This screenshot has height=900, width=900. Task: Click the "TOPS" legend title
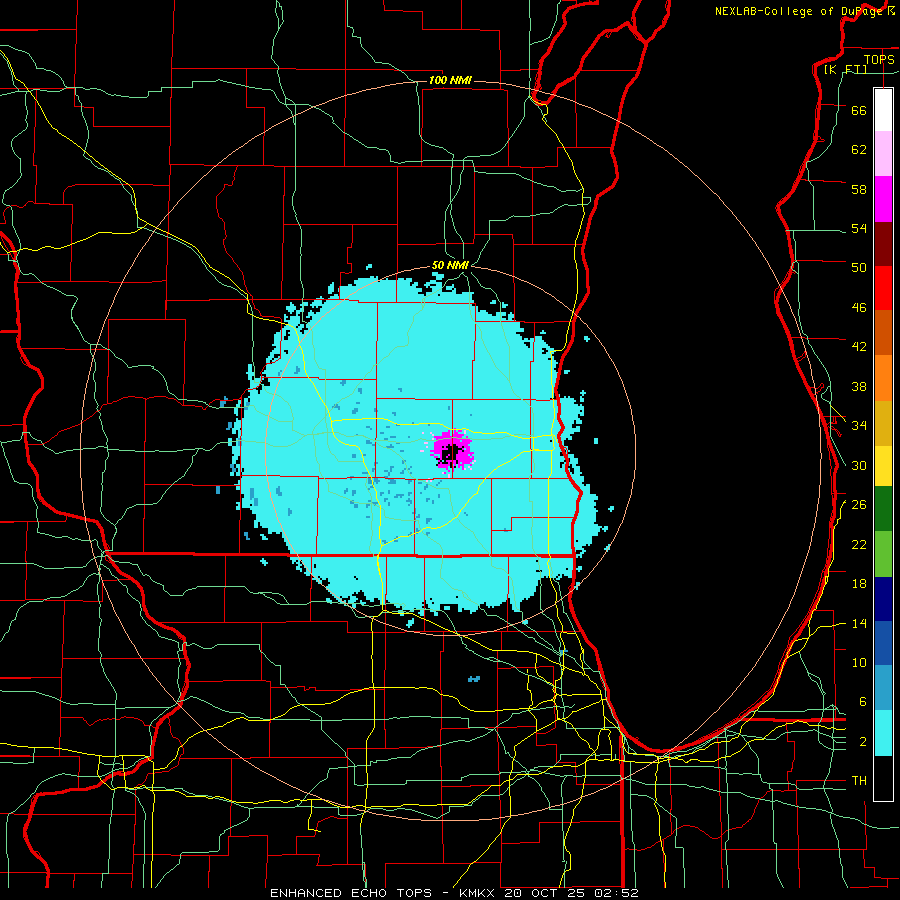[879, 60]
